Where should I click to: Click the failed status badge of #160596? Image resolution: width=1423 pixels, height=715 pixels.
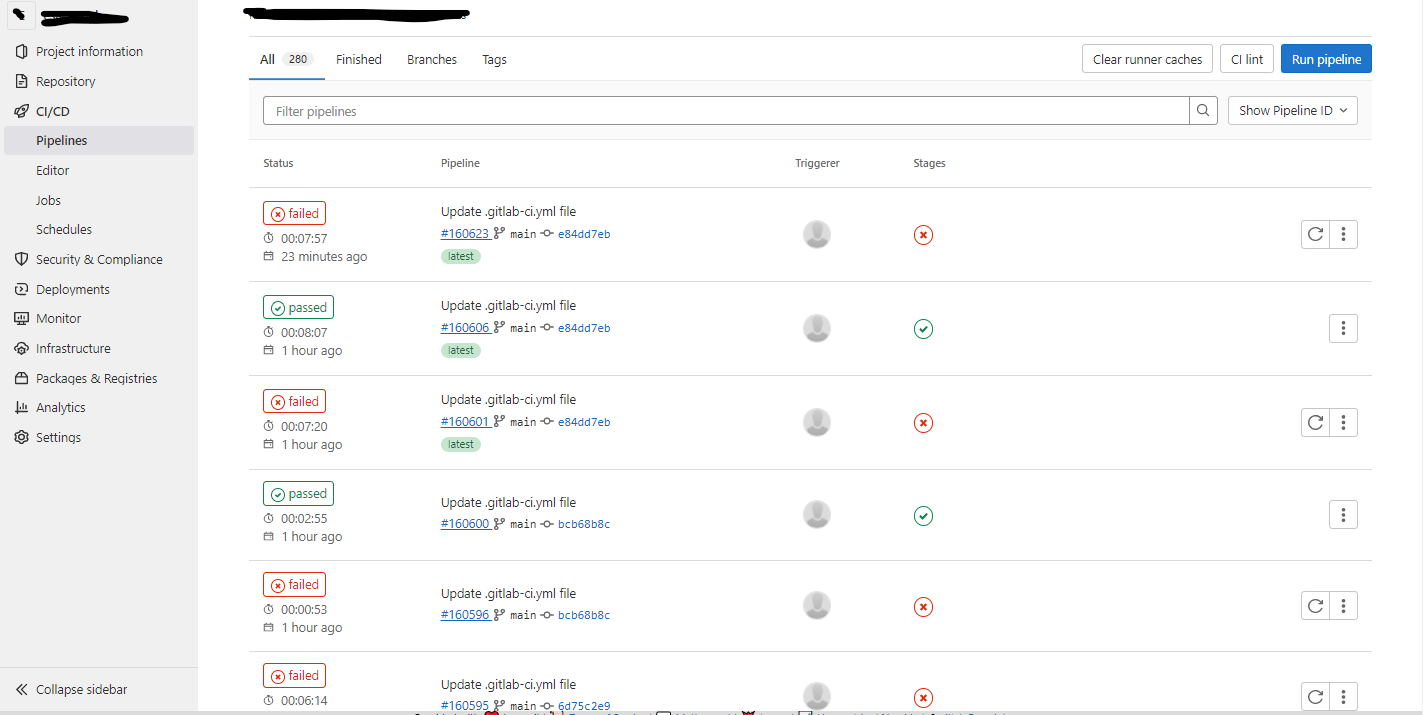tap(294, 584)
